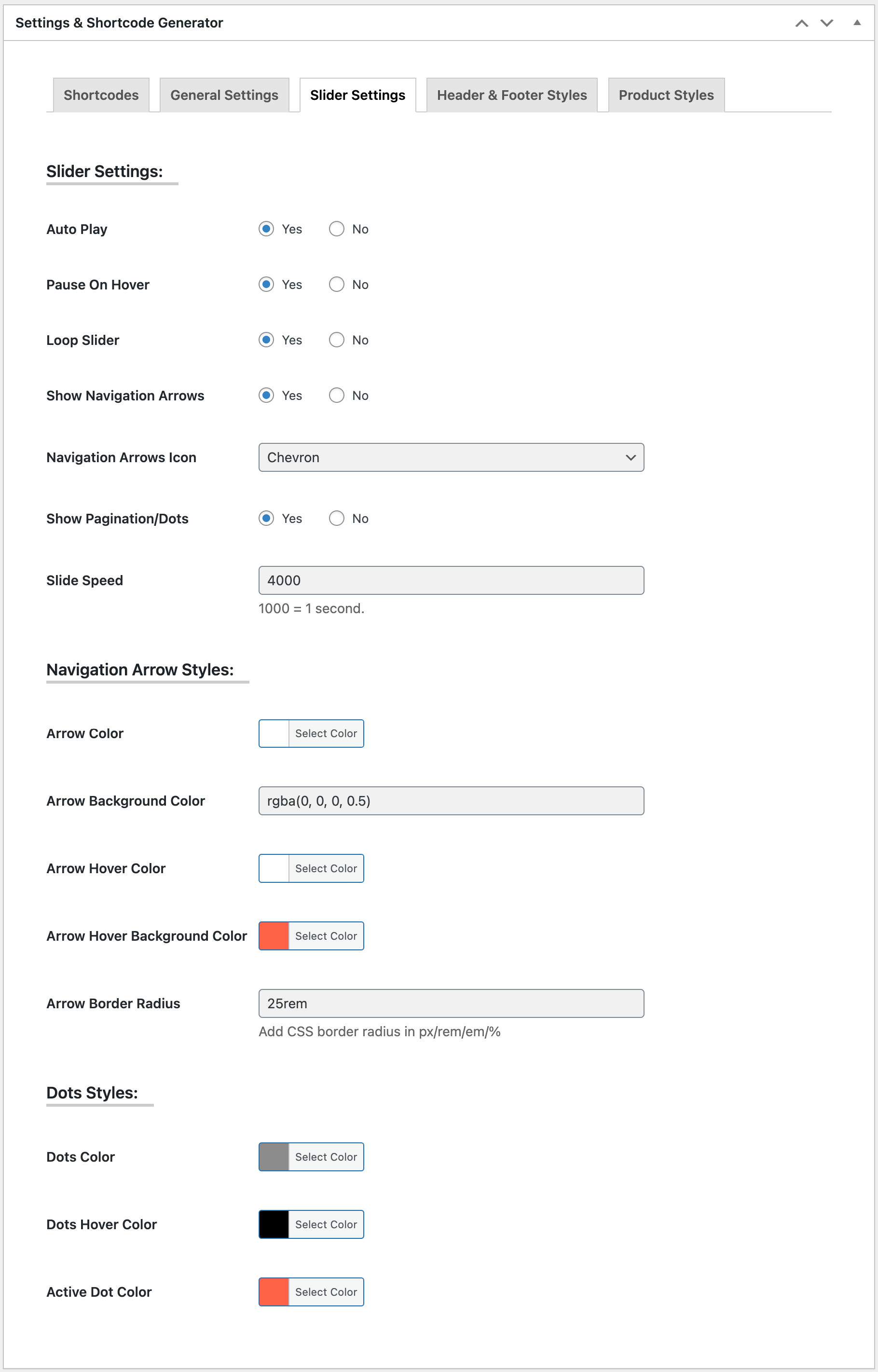Viewport: 878px width, 1372px height.
Task: Choose No for Loop Slider
Action: pyautogui.click(x=336, y=340)
